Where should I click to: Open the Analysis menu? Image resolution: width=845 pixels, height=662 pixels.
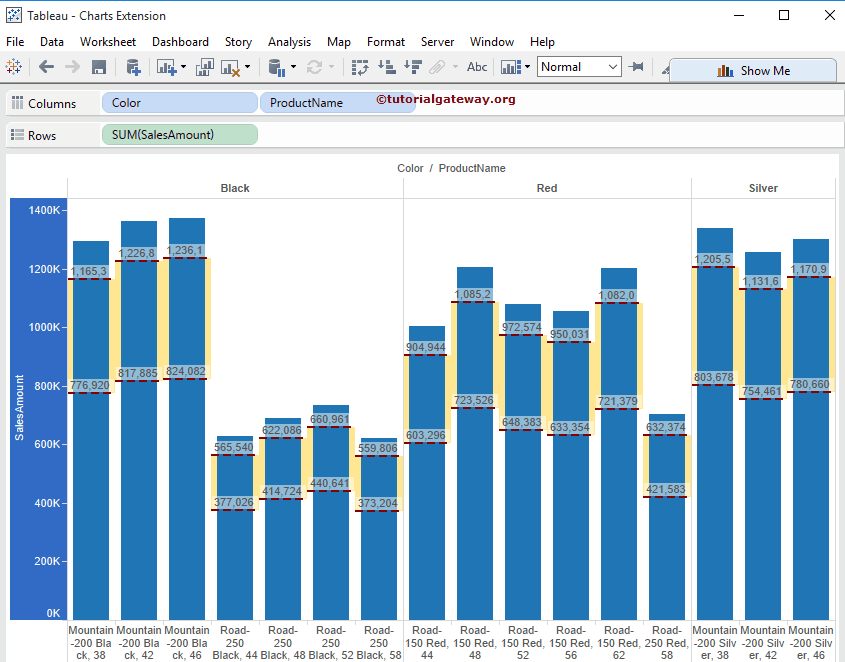click(x=289, y=42)
